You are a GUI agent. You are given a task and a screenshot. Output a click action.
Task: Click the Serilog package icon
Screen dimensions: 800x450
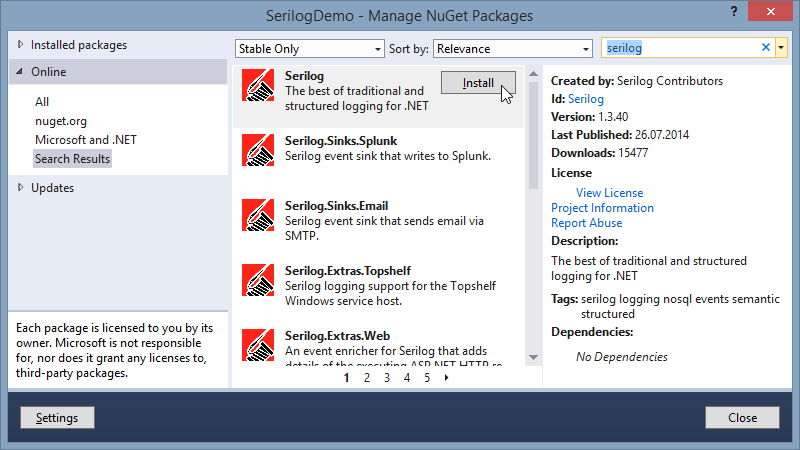pyautogui.click(x=258, y=85)
